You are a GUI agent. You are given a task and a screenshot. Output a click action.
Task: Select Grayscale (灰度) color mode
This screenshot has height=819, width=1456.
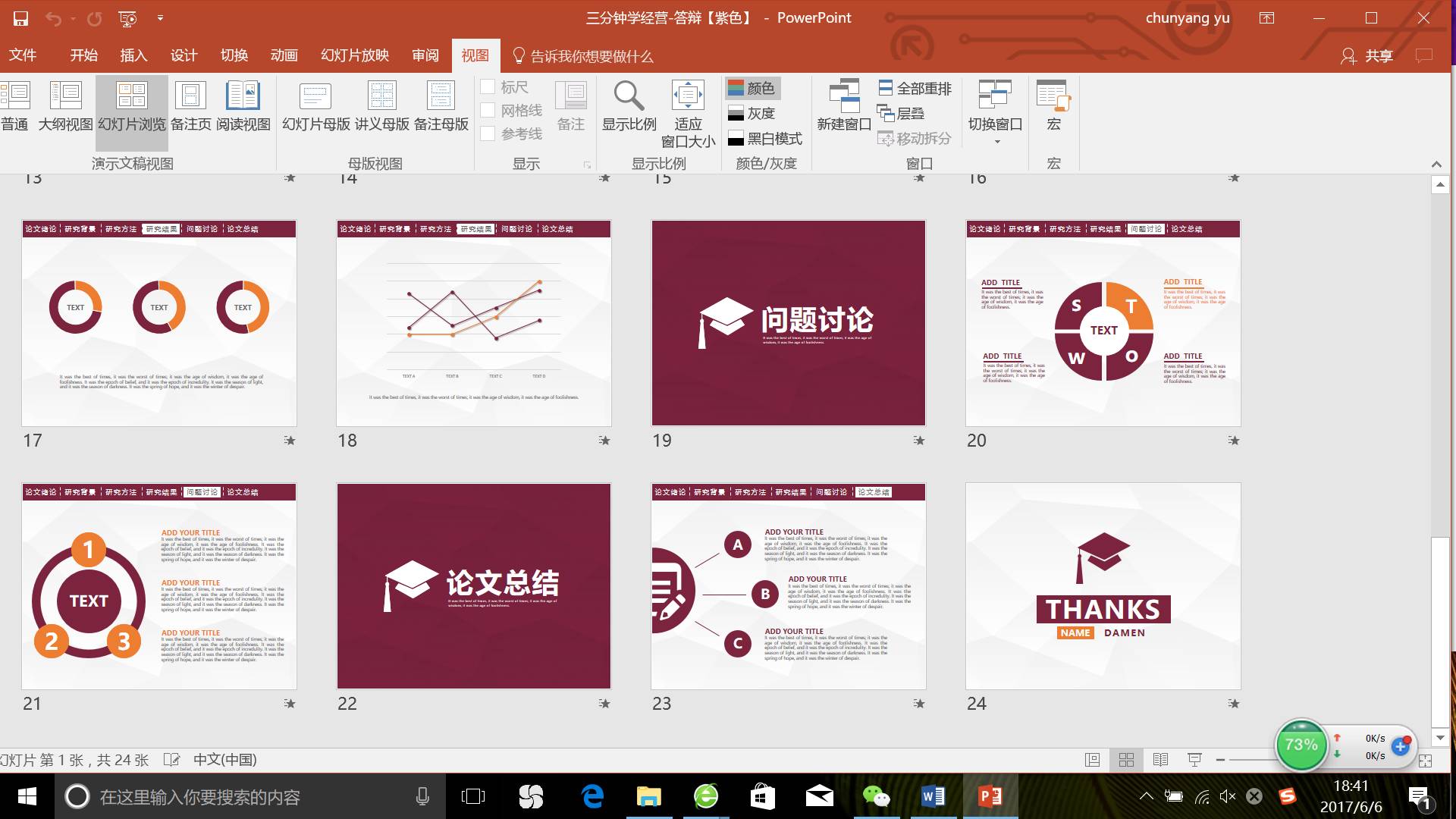752,114
